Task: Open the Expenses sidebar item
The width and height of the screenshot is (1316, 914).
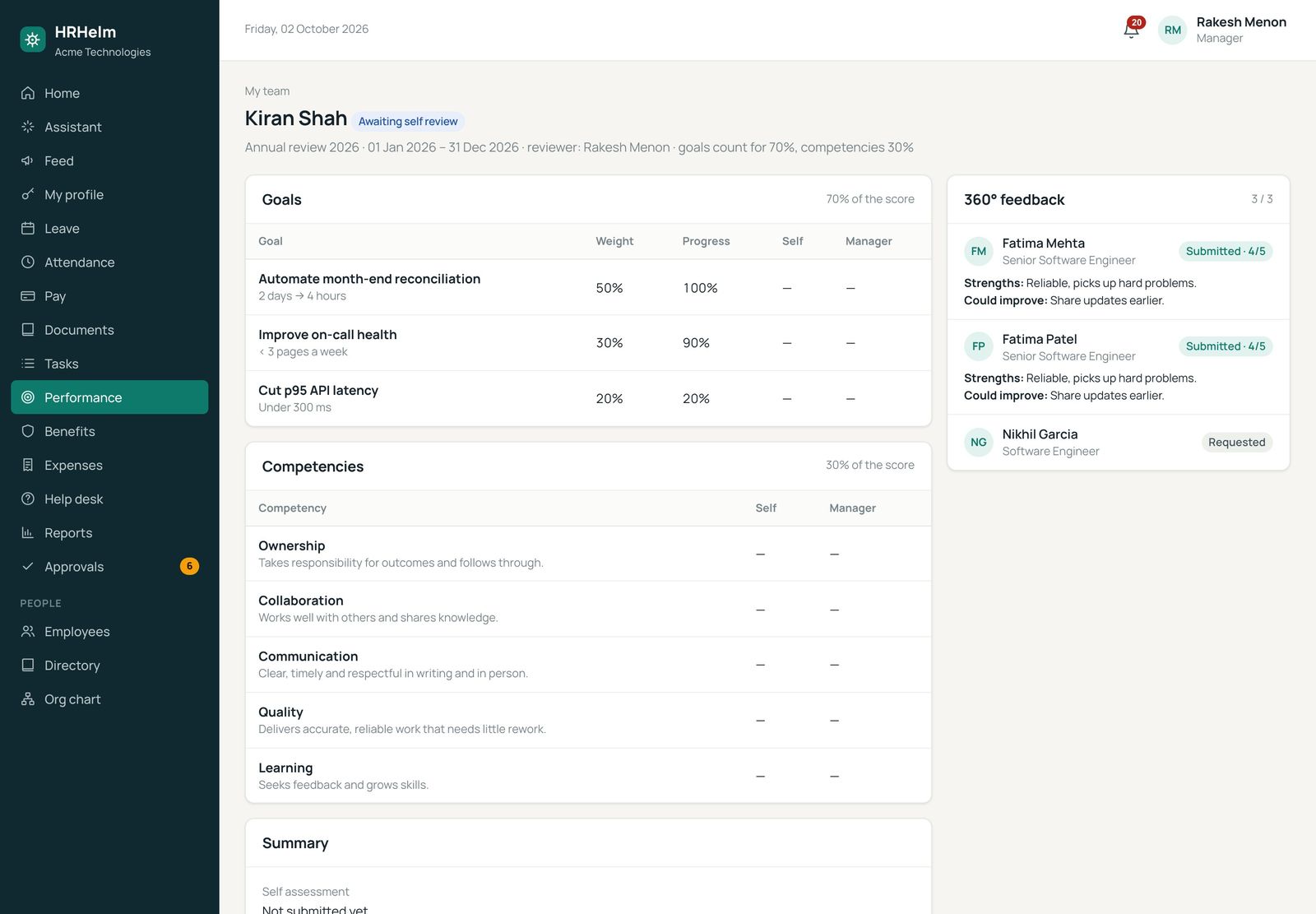Action: pyautogui.click(x=109, y=465)
